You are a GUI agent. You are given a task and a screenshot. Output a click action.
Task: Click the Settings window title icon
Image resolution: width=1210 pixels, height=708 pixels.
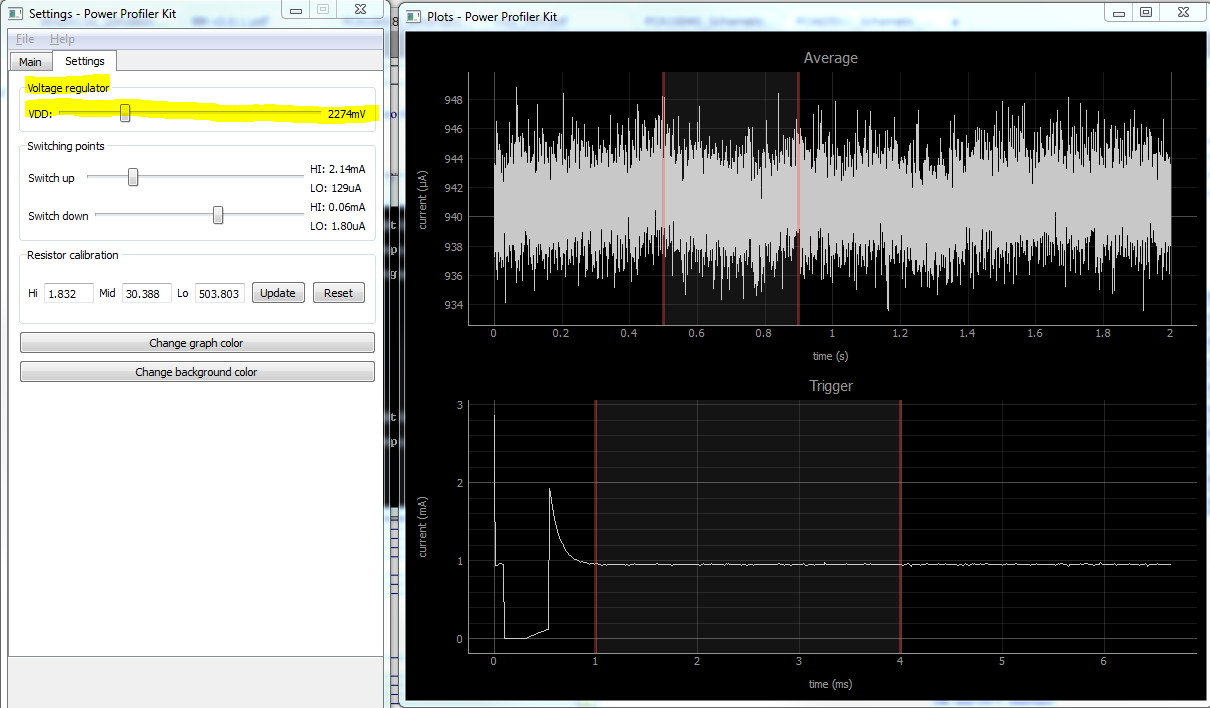[15, 14]
